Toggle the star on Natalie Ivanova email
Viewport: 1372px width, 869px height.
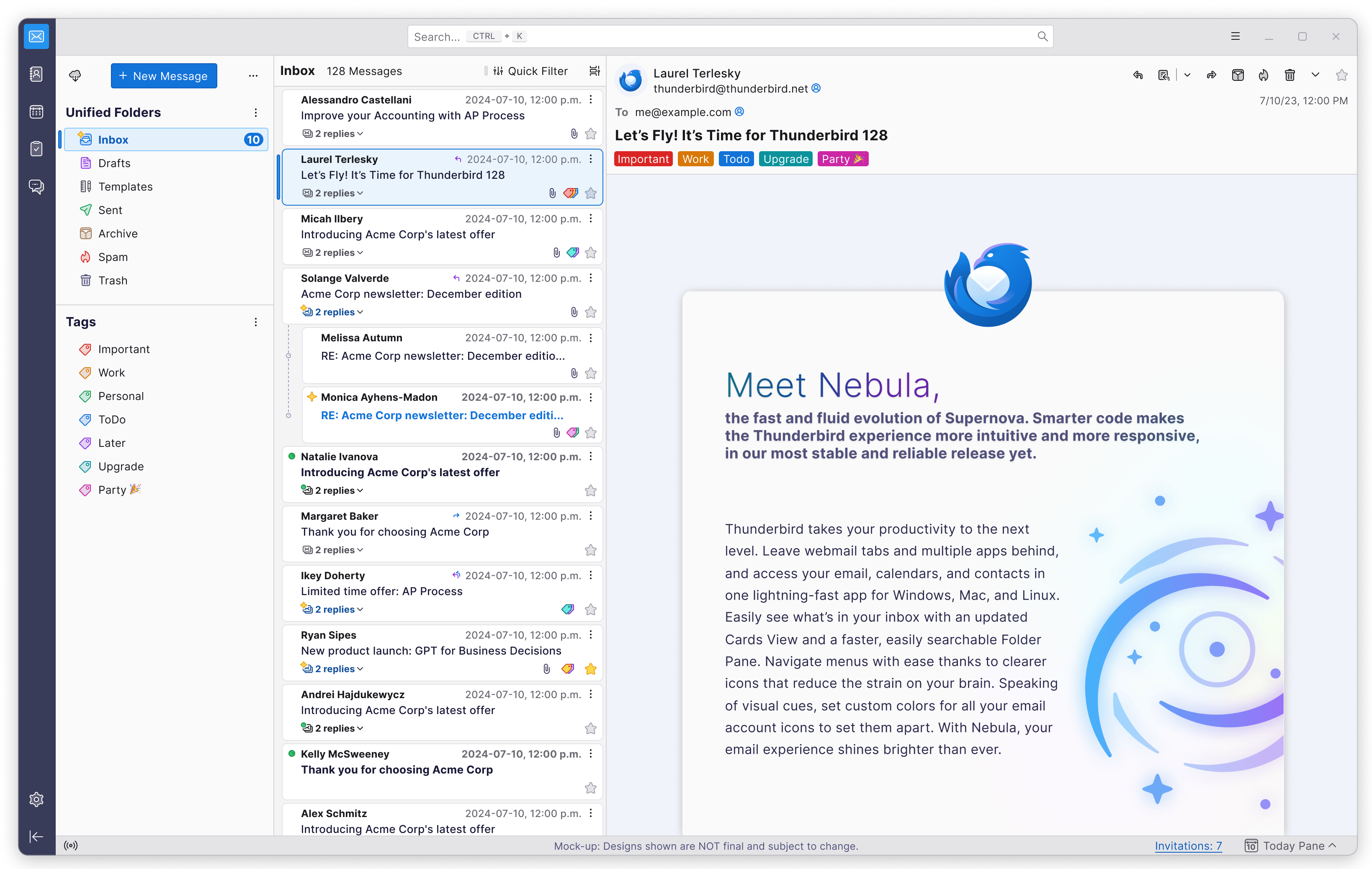(x=591, y=490)
